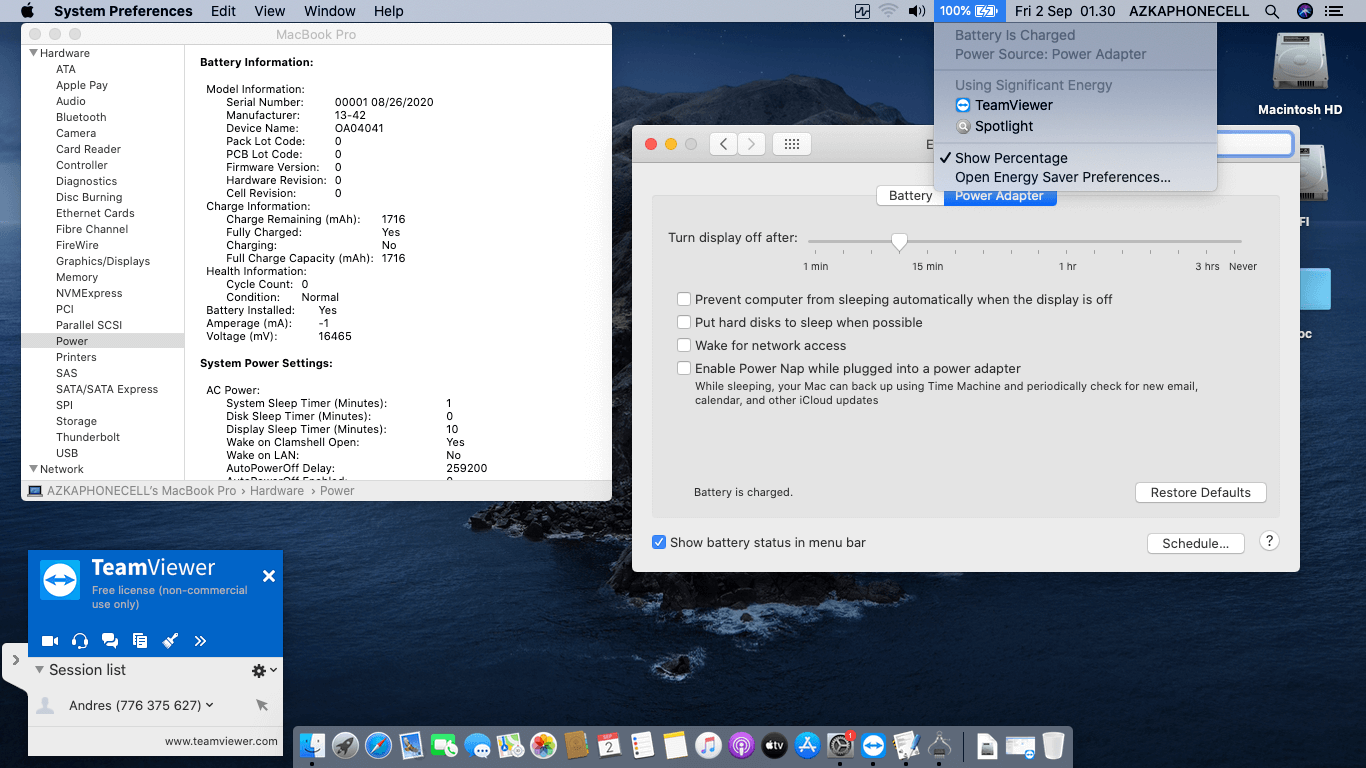The width and height of the screenshot is (1366, 768).
Task: Launch Music from the Dock
Action: [x=708, y=745]
